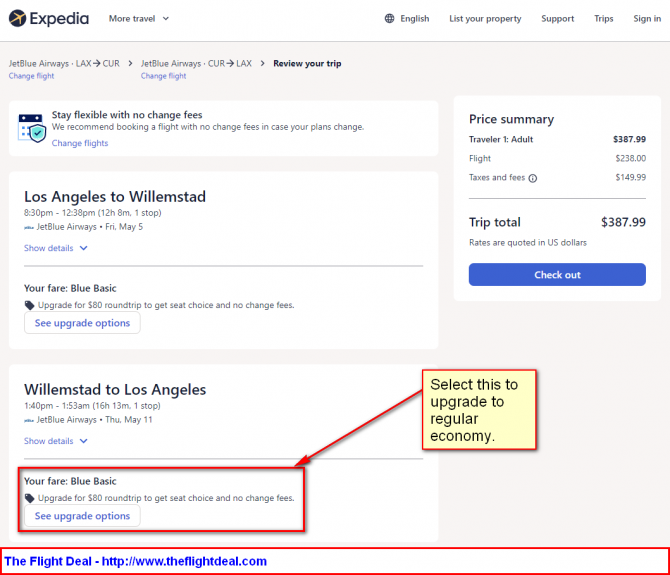Click the globe language icon

click(389, 18)
